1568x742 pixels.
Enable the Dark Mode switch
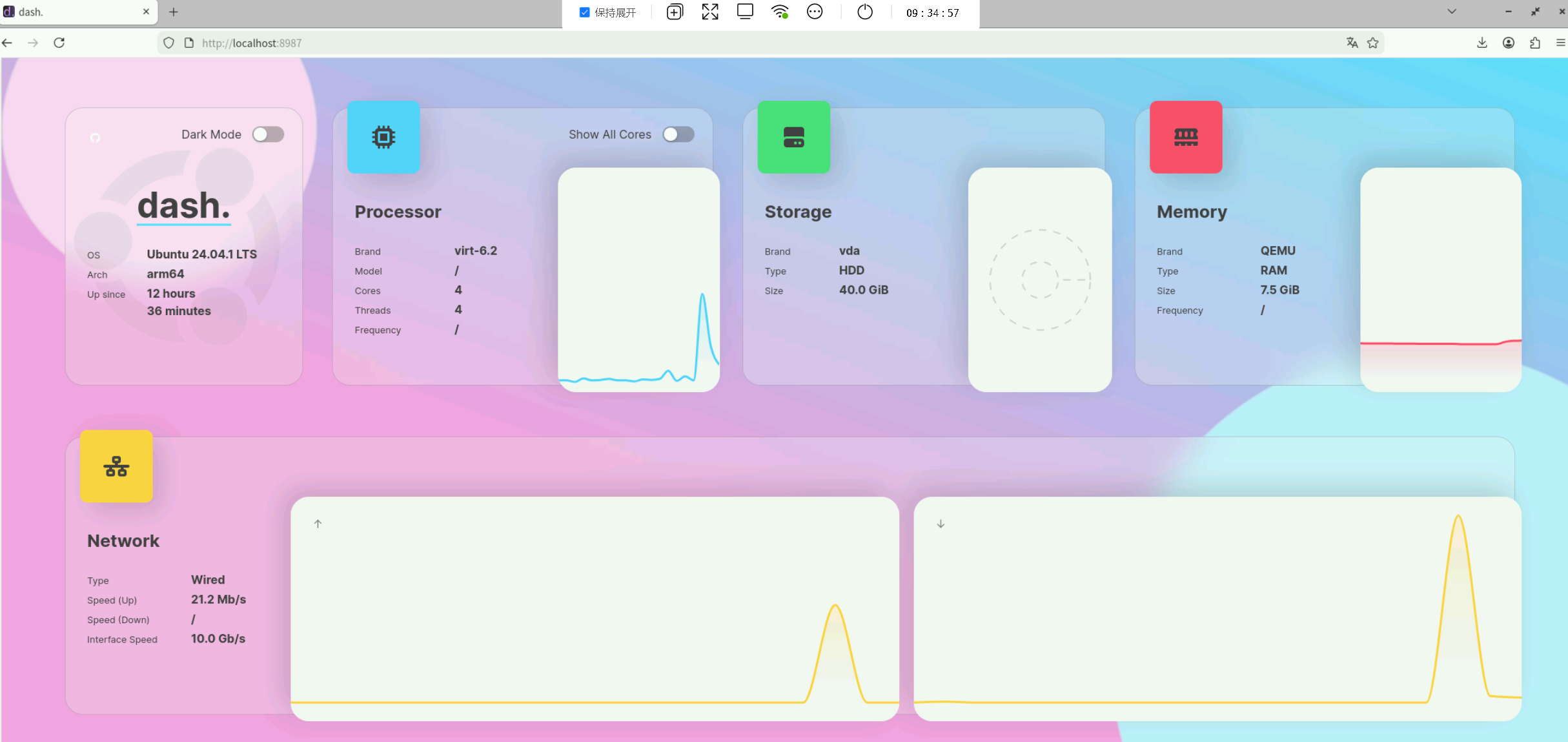click(x=268, y=134)
